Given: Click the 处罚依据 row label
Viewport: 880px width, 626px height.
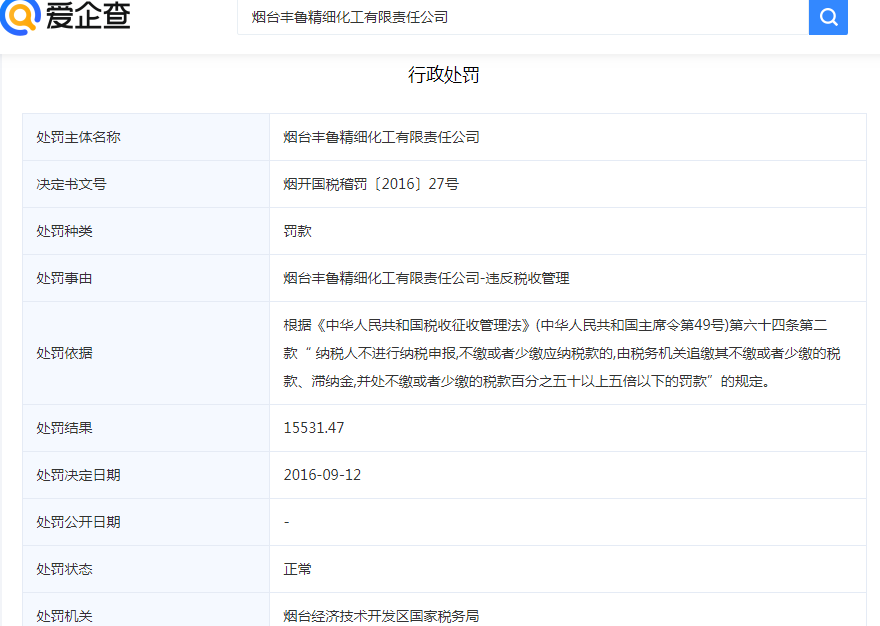Looking at the screenshot, I should (64, 353).
